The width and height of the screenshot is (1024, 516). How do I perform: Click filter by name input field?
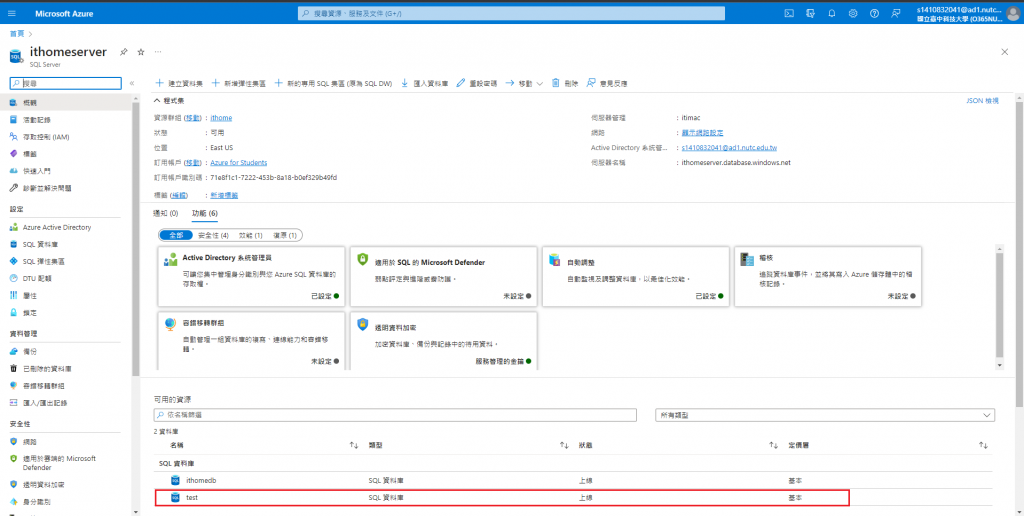(x=395, y=415)
